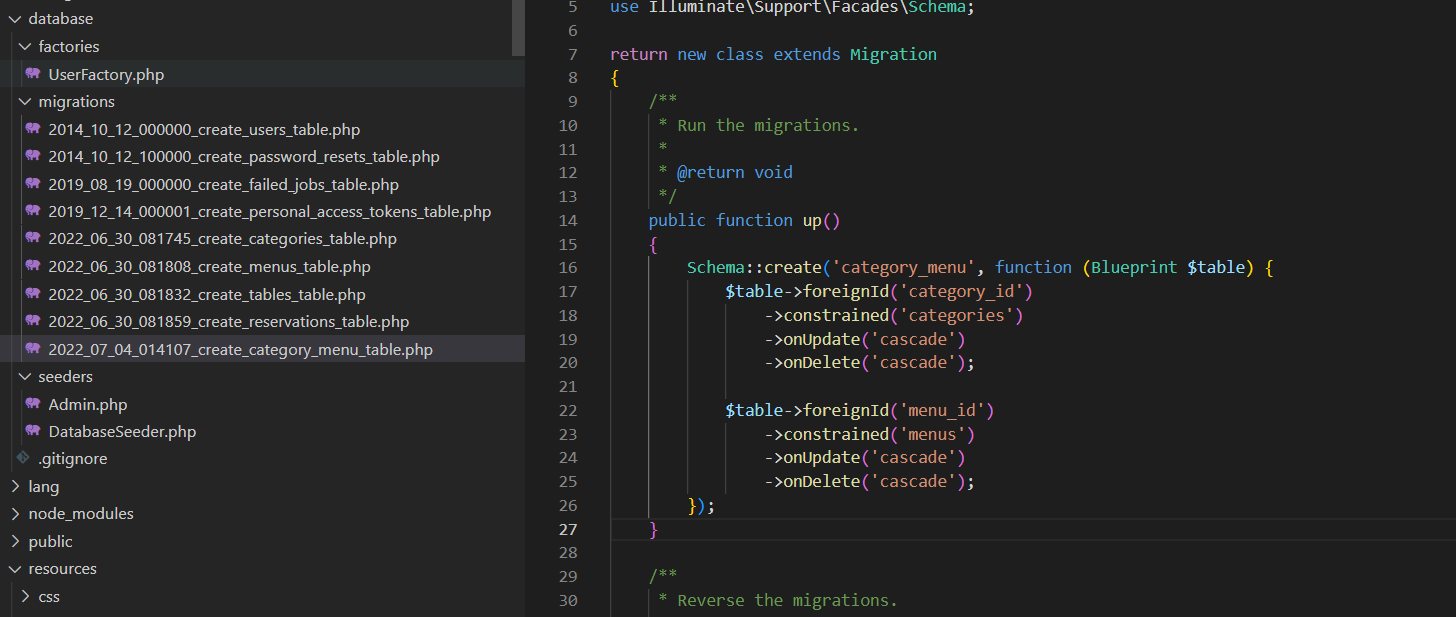This screenshot has width=1456, height=617.
Task: Open 2022_06_30_081808_create_menus_table.php
Action: tap(209, 267)
